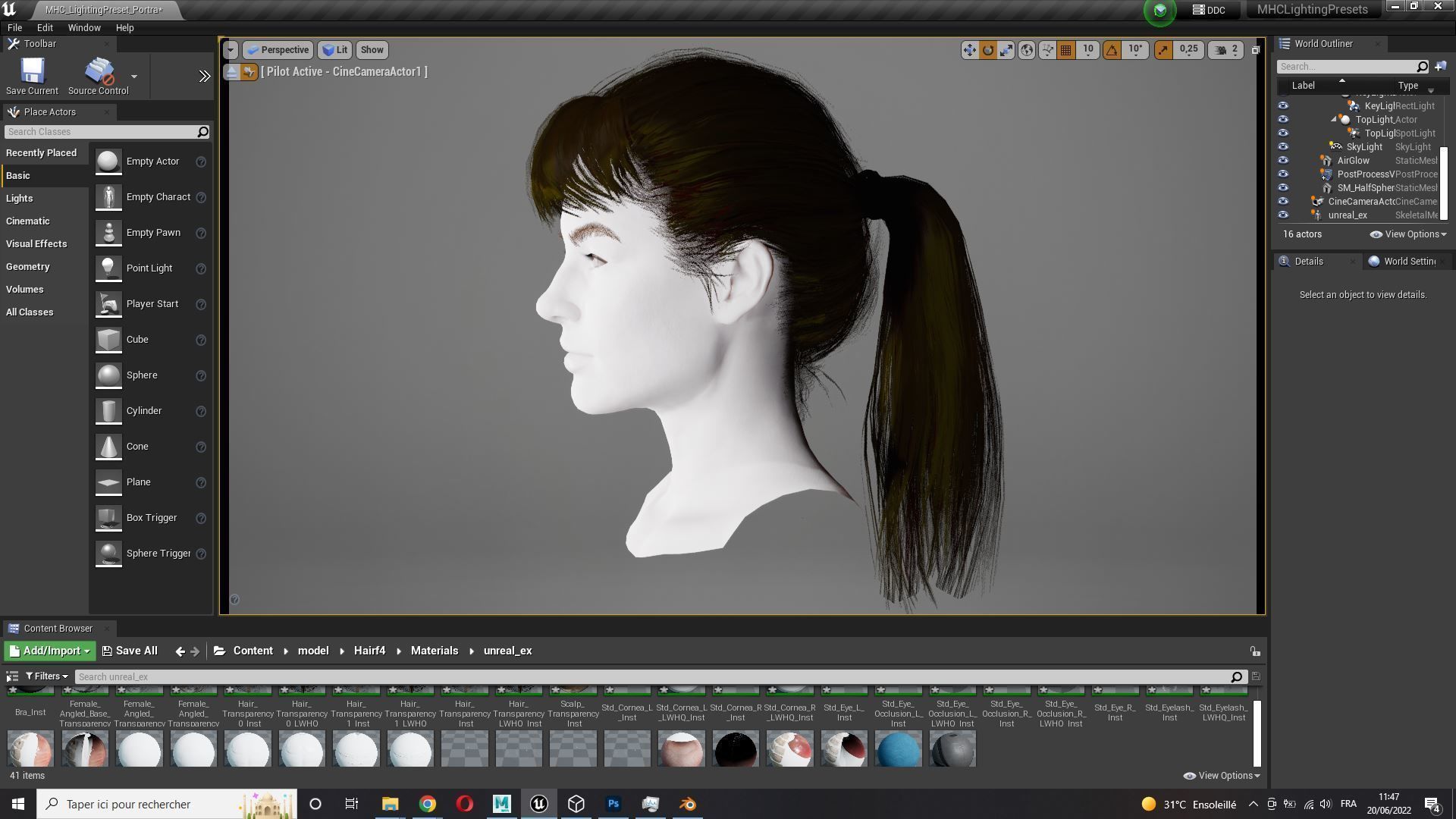Screen dimensions: 1456x819
Task: Hide SkyLight using its eye icon
Action: pos(1283,147)
